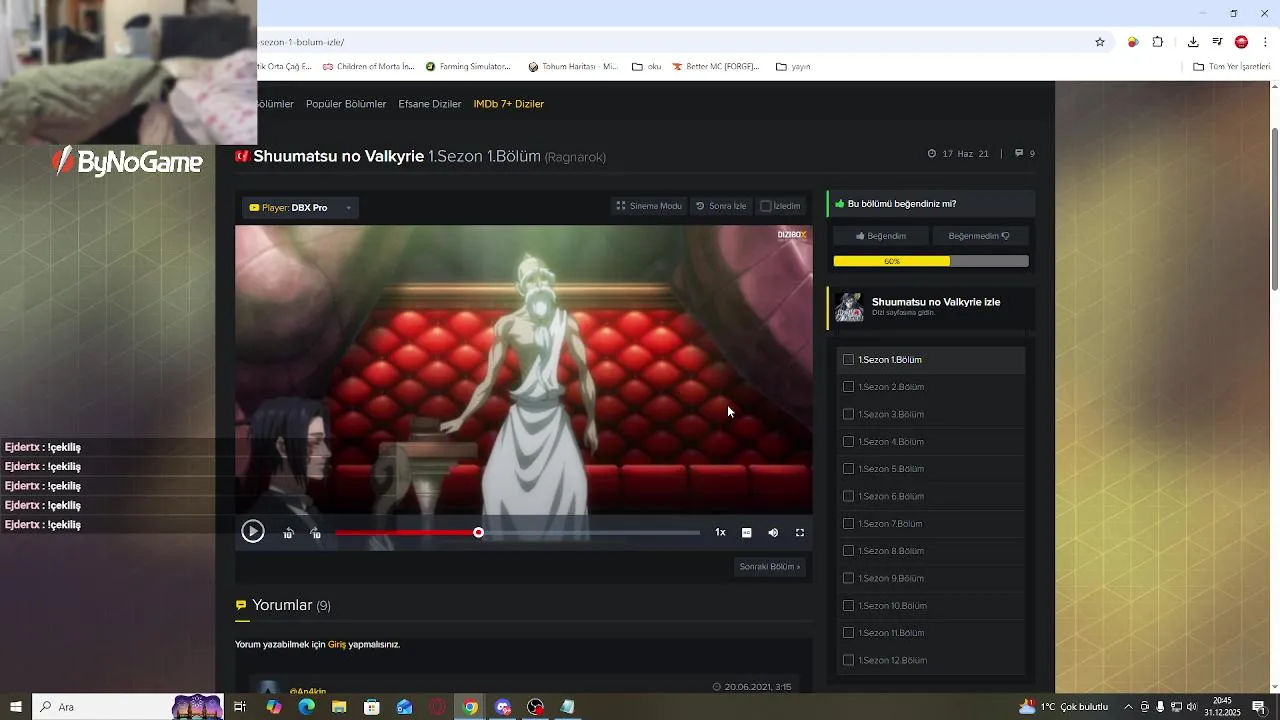
Task: Check the 1.Sezon 6.Bölüm checkbox
Action: tap(848, 496)
